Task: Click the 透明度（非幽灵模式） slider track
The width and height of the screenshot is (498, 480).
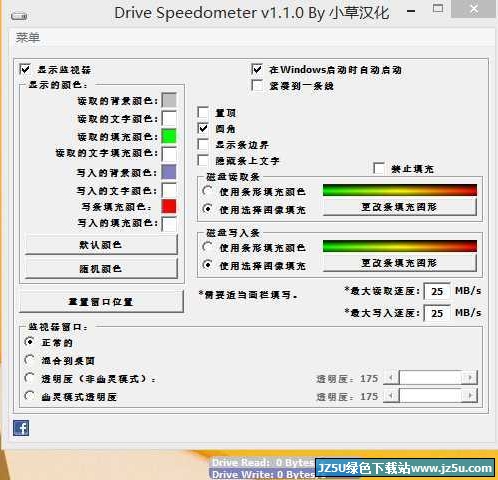Action: click(x=430, y=378)
